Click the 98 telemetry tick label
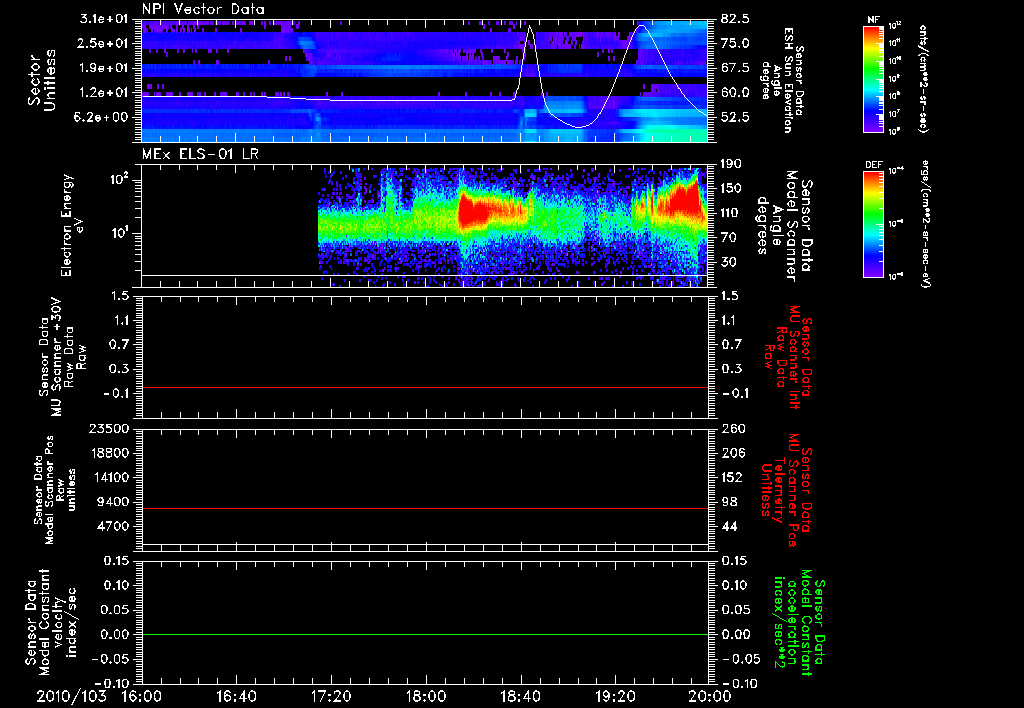Screen dimensions: 1024x708 (x=729, y=502)
